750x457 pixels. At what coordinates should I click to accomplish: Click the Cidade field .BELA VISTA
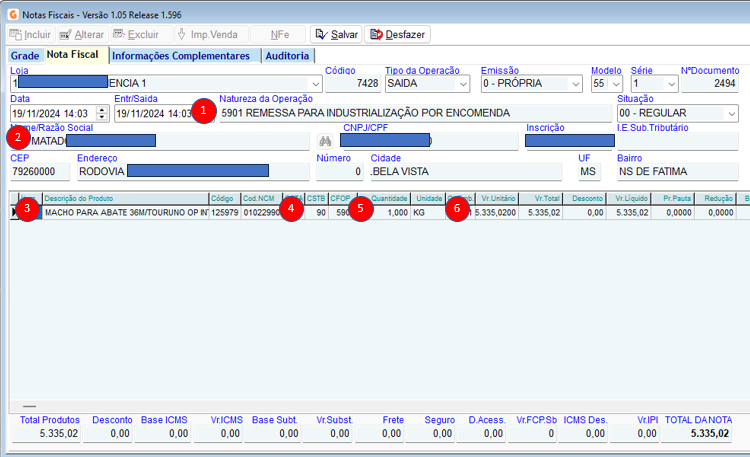click(x=466, y=172)
